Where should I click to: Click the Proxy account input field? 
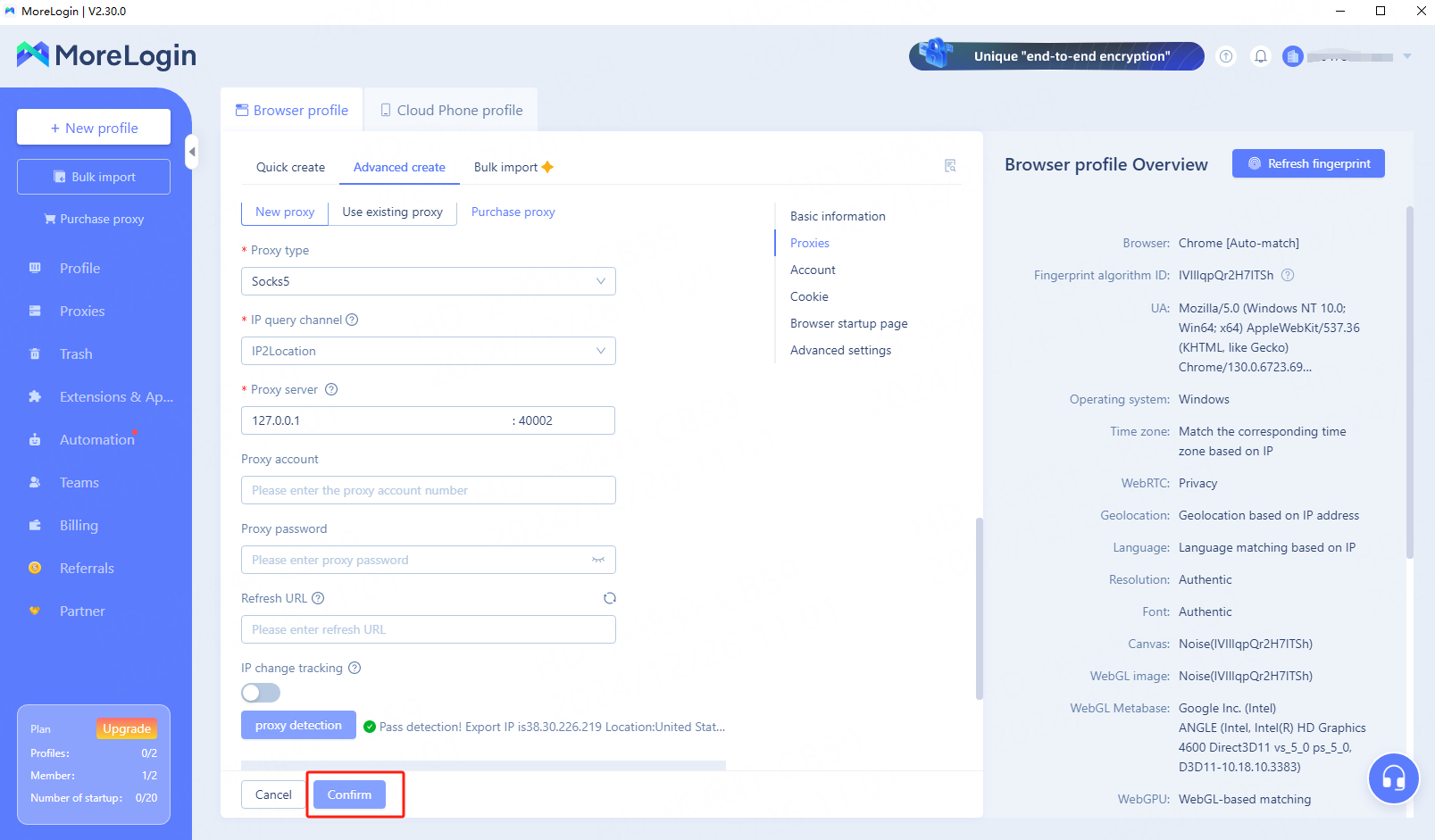[x=428, y=490]
